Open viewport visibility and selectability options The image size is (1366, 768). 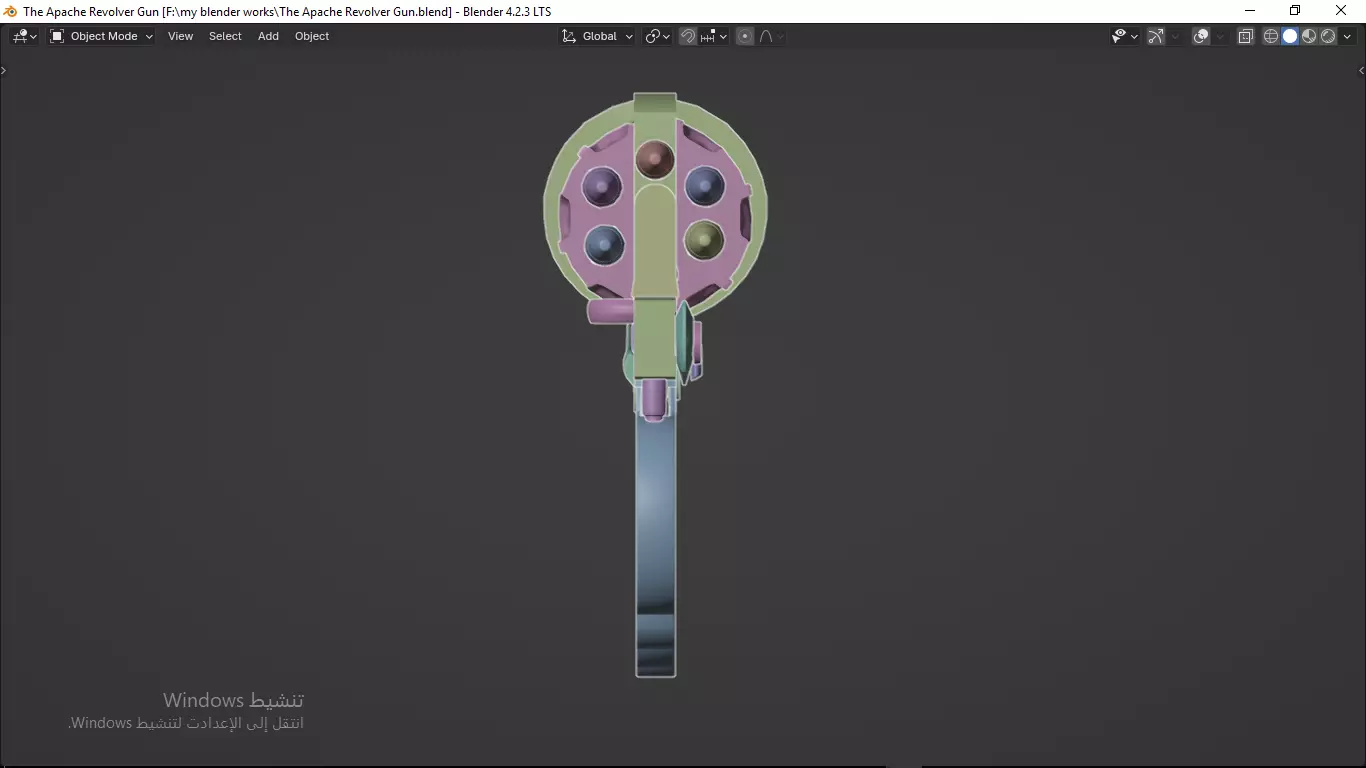[x=1125, y=36]
